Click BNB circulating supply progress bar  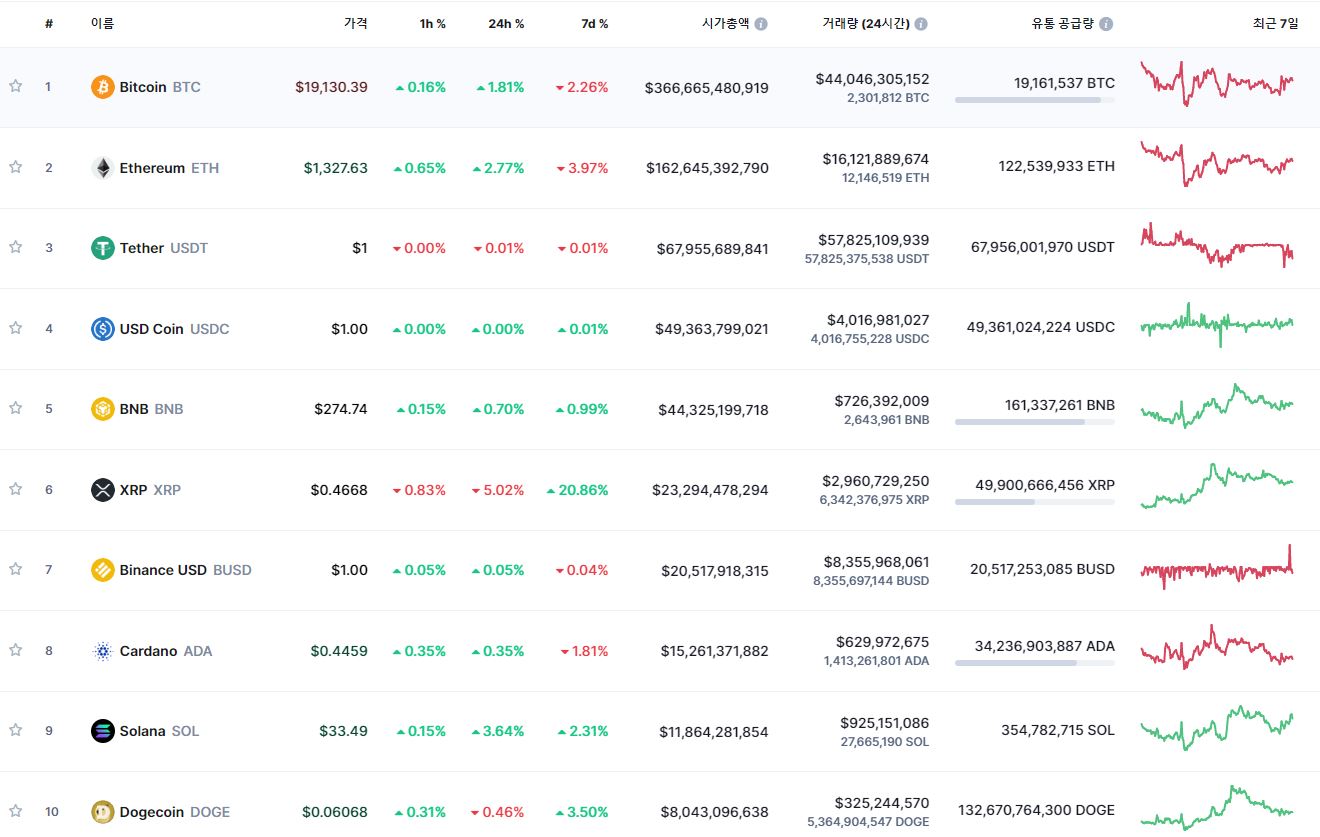[1035, 422]
